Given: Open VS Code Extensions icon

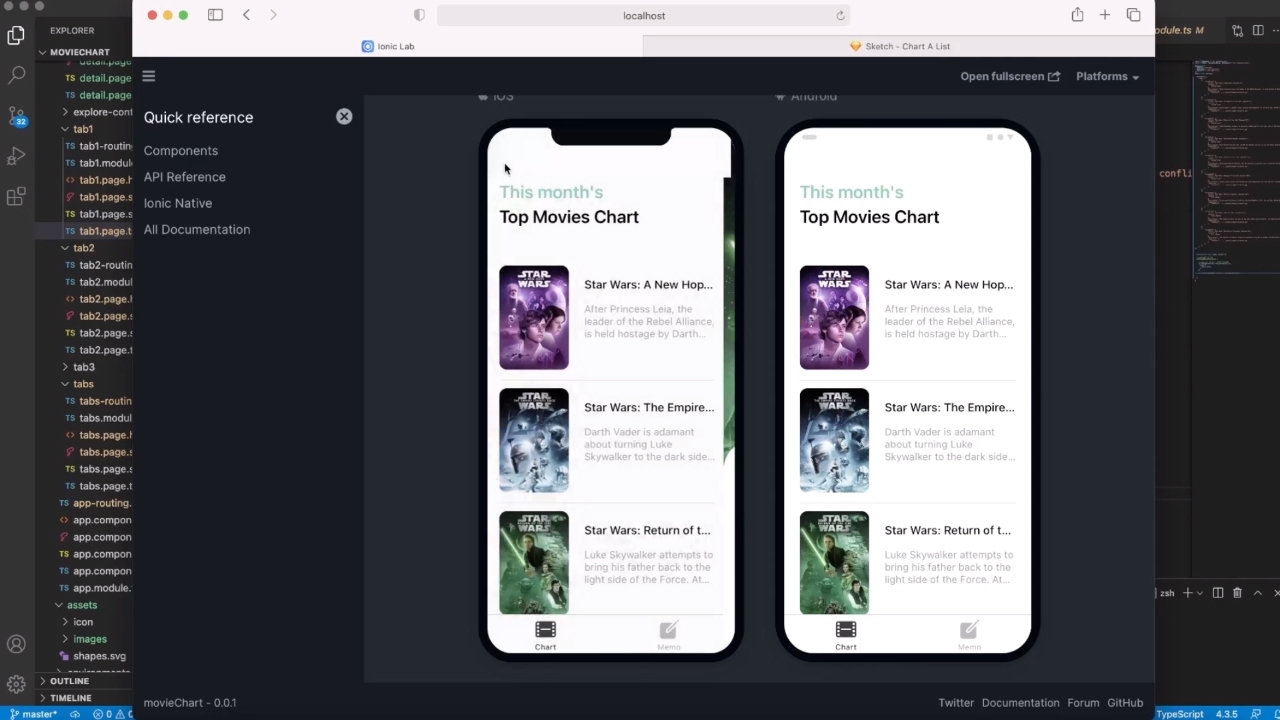Looking at the screenshot, I should pos(16,196).
